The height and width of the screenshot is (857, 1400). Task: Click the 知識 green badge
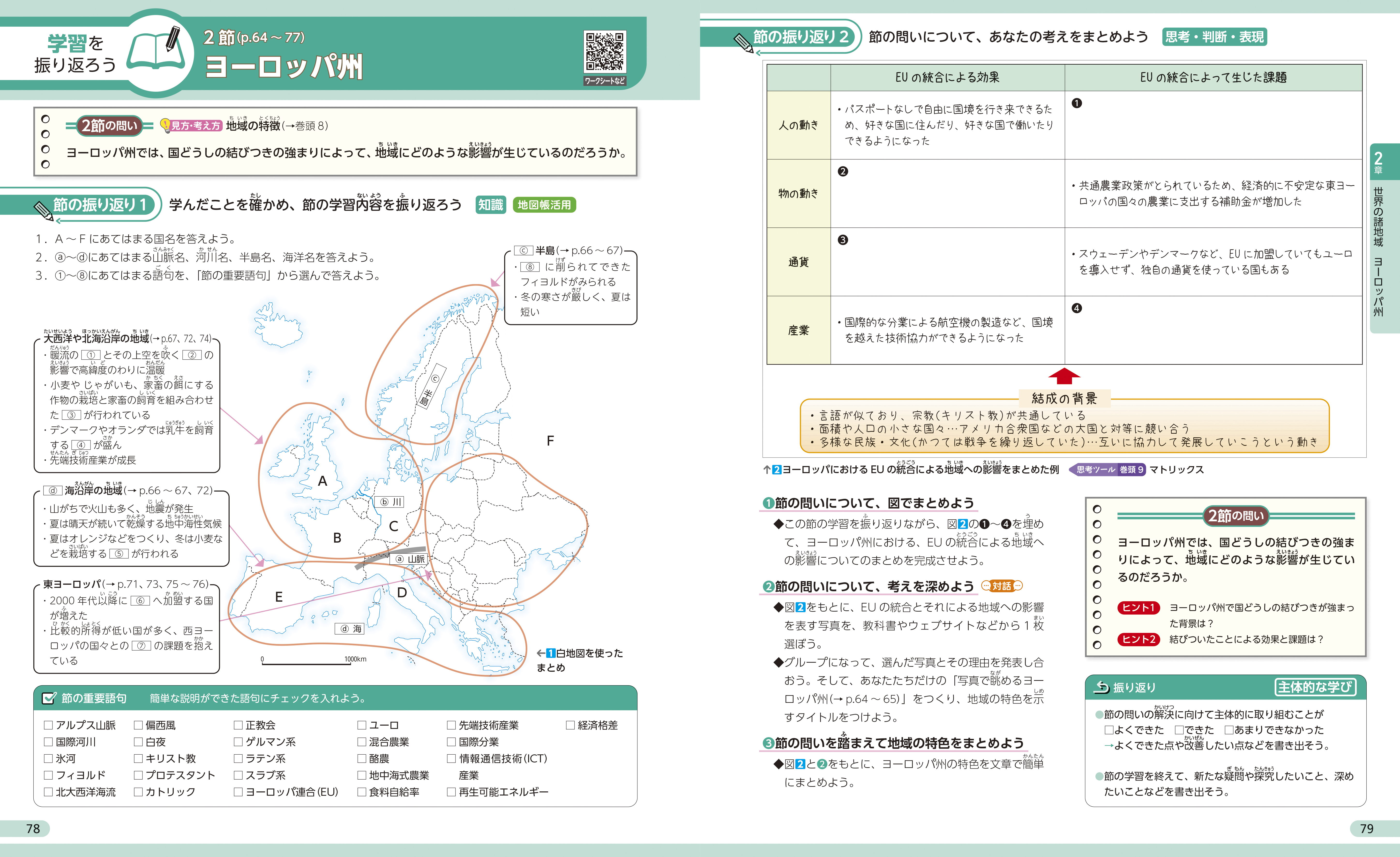pyautogui.click(x=490, y=205)
